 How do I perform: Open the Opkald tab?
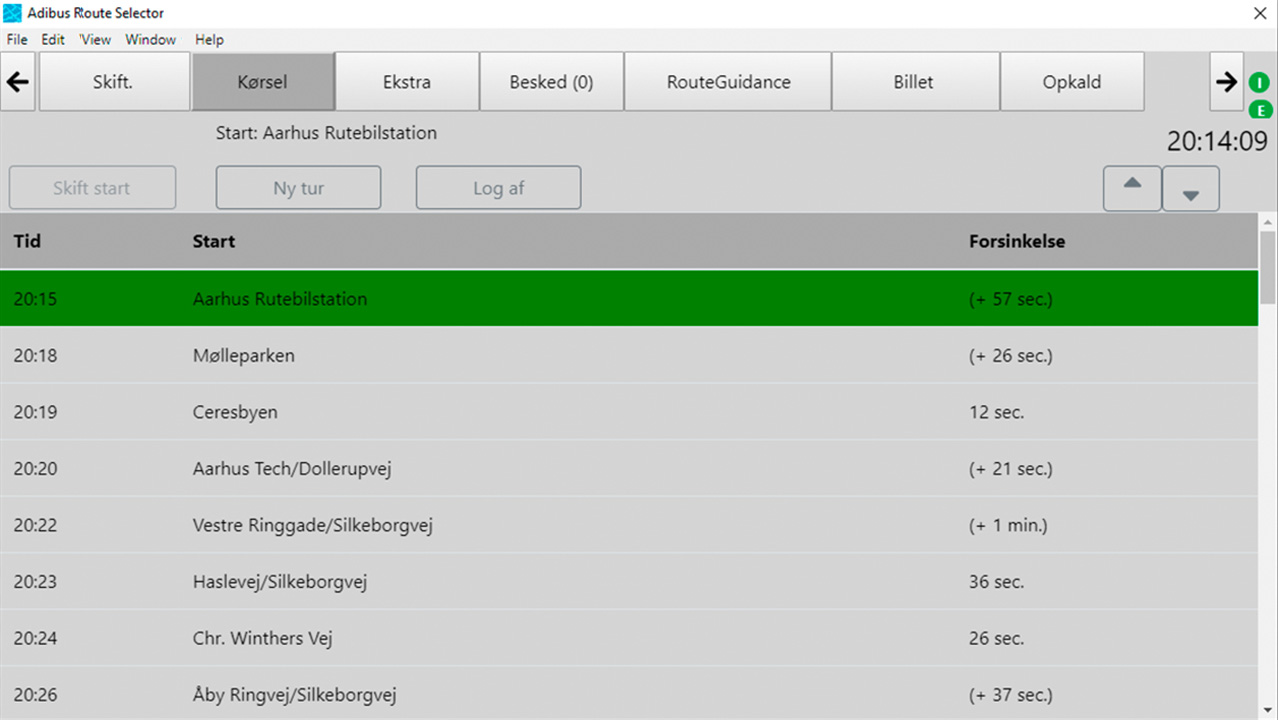tap(1072, 82)
